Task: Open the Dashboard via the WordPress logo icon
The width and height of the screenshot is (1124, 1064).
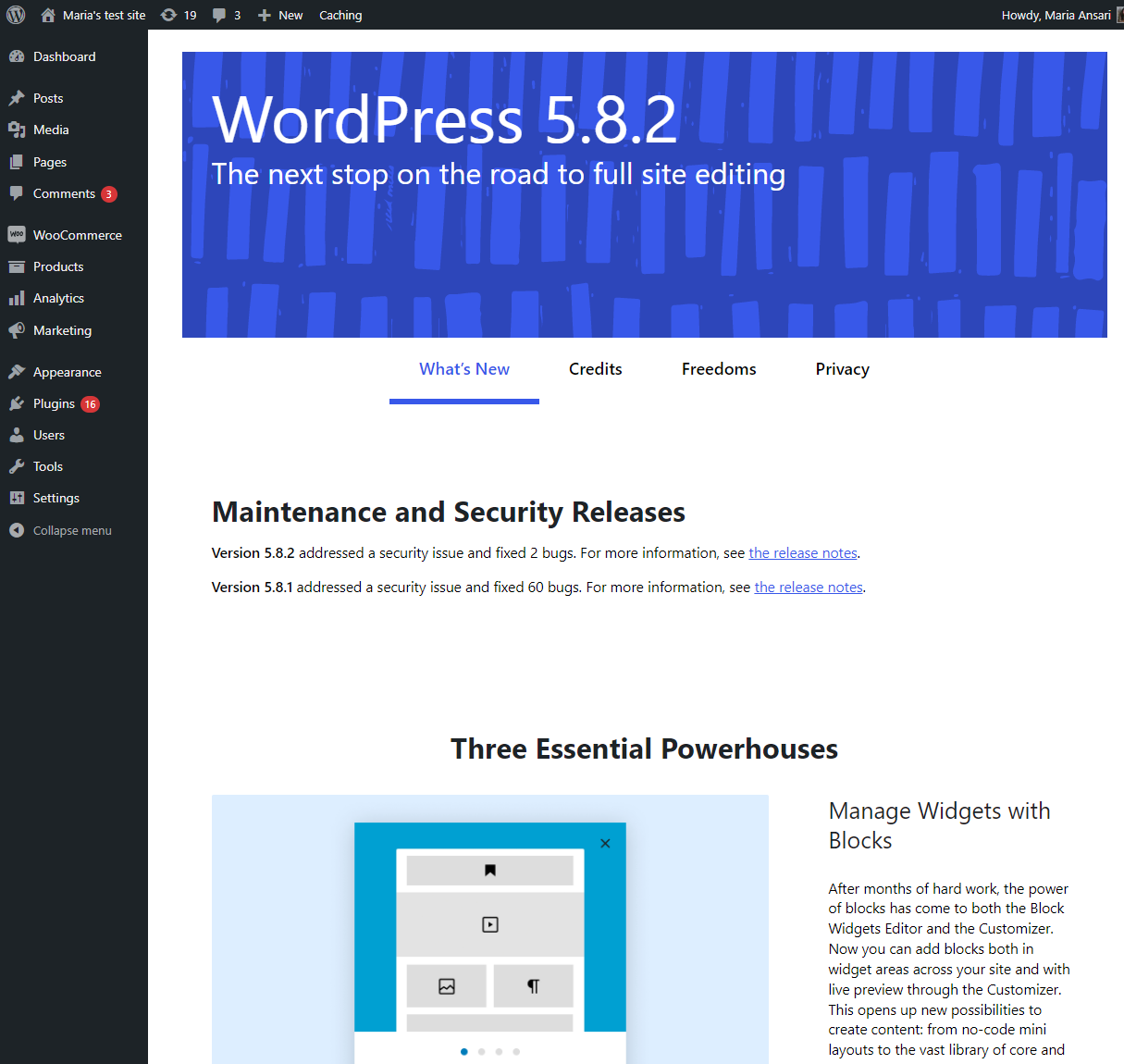Action: (15, 15)
